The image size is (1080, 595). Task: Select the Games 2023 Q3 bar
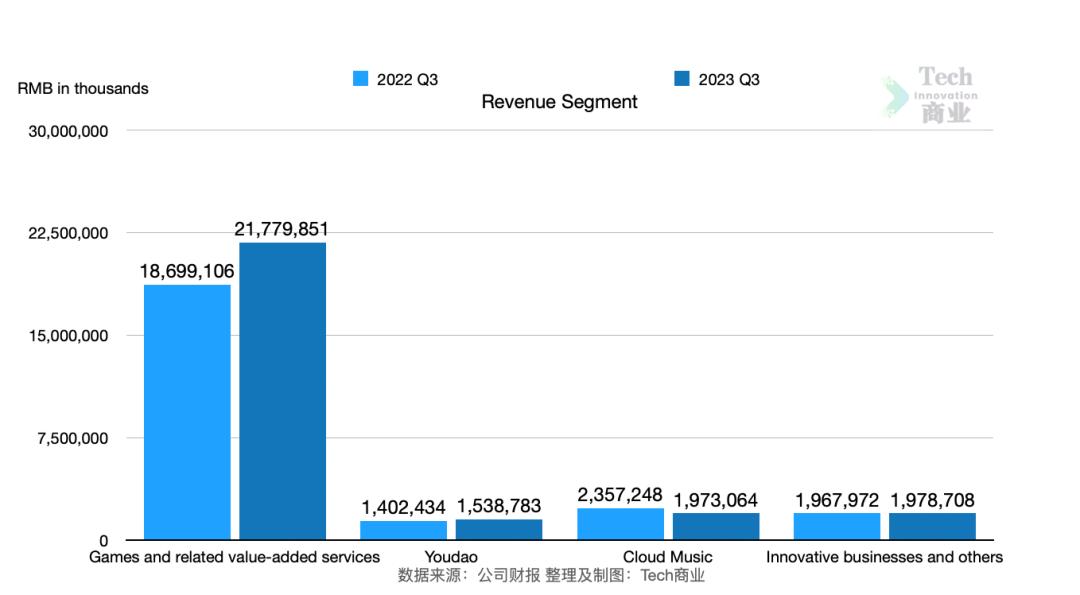(x=282, y=391)
